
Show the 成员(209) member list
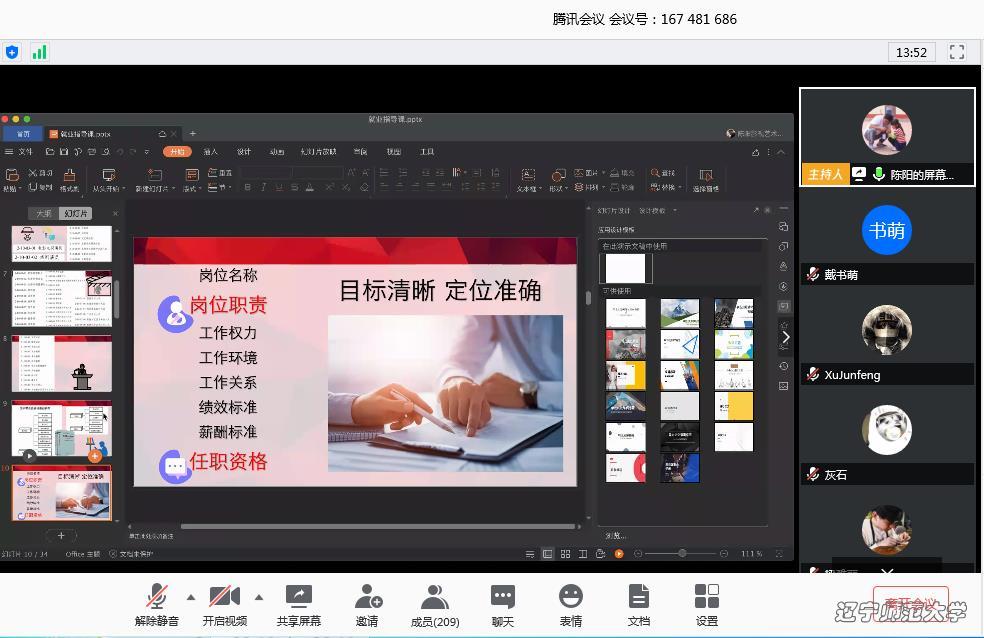point(435,605)
